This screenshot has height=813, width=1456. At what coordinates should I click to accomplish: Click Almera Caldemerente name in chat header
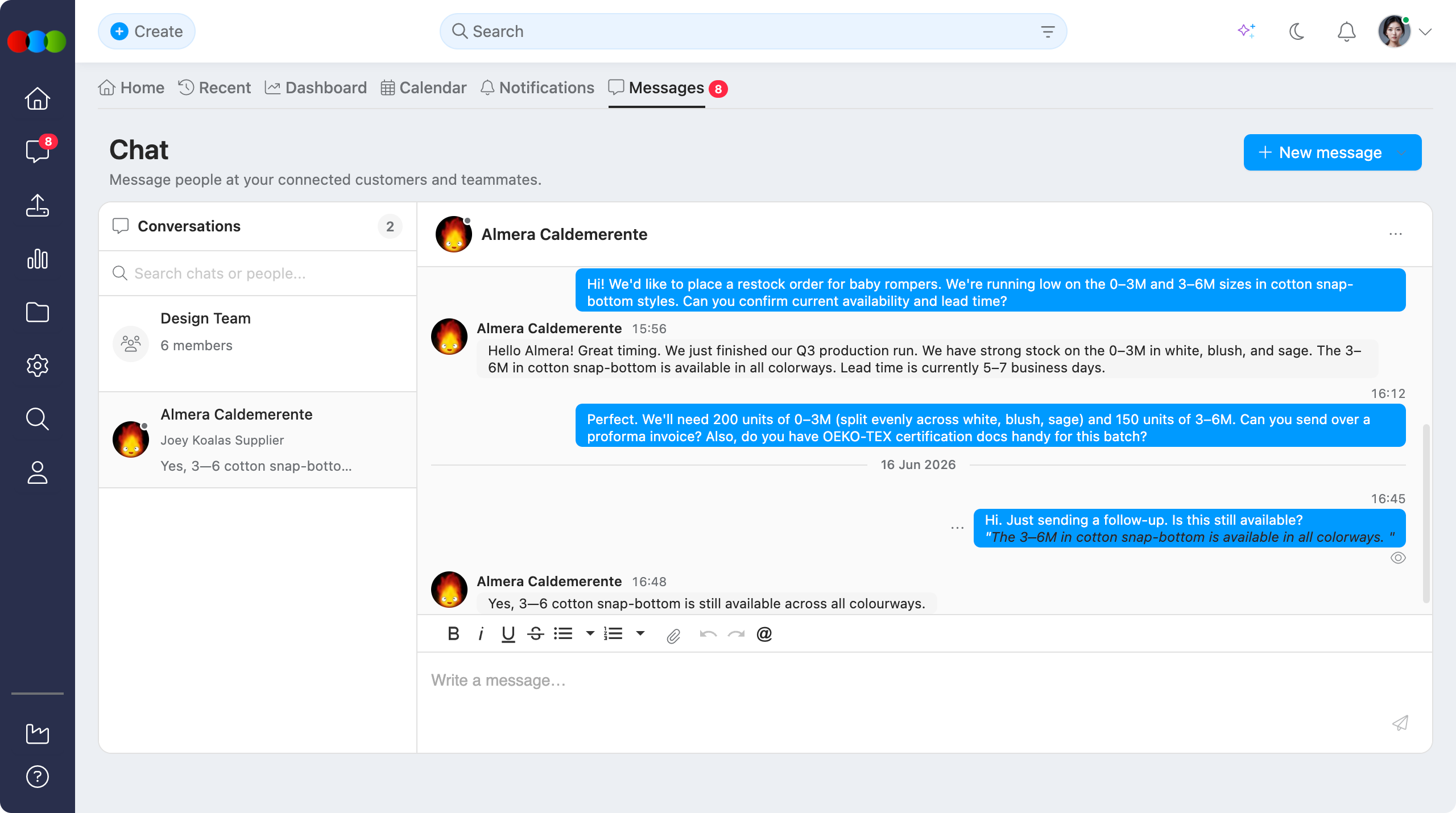pyautogui.click(x=564, y=234)
